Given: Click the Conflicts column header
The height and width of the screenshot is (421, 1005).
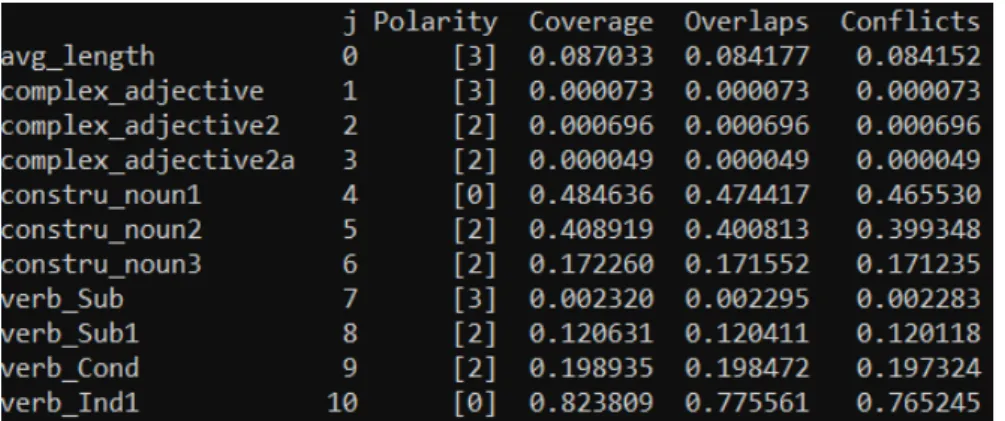Looking at the screenshot, I should click(x=910, y=22).
